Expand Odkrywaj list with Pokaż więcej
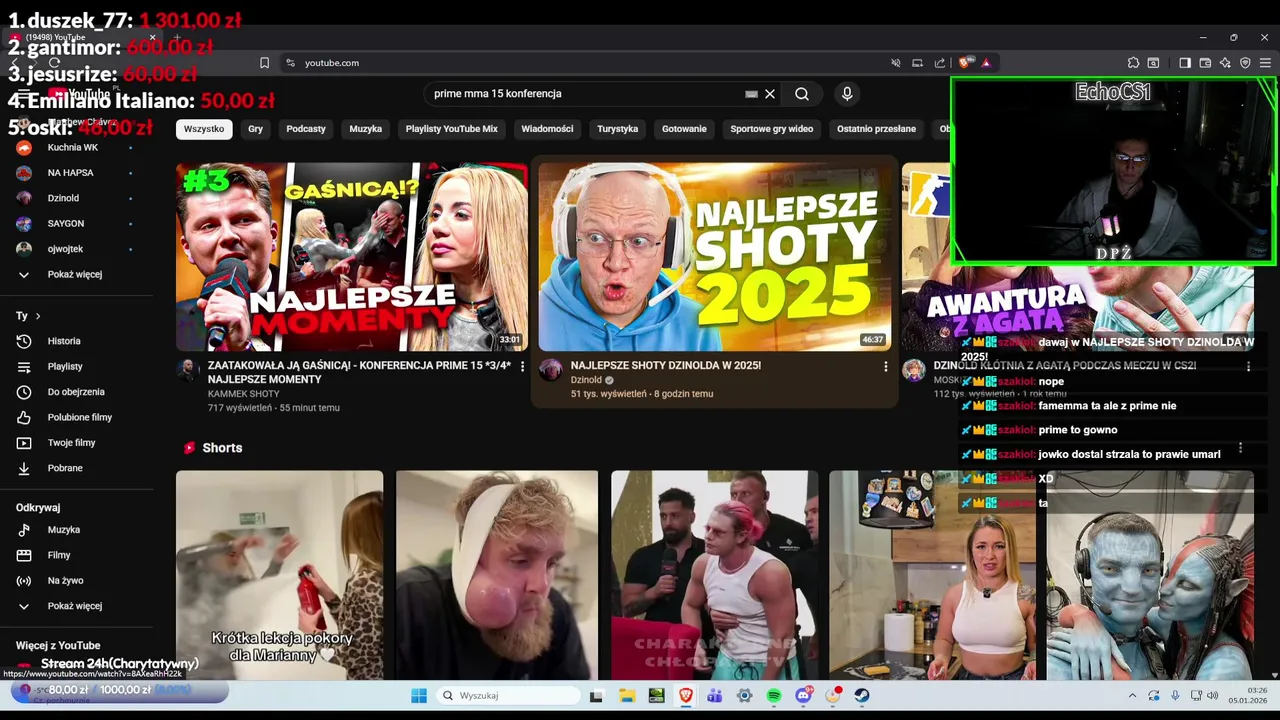The width and height of the screenshot is (1280, 720). [75, 606]
